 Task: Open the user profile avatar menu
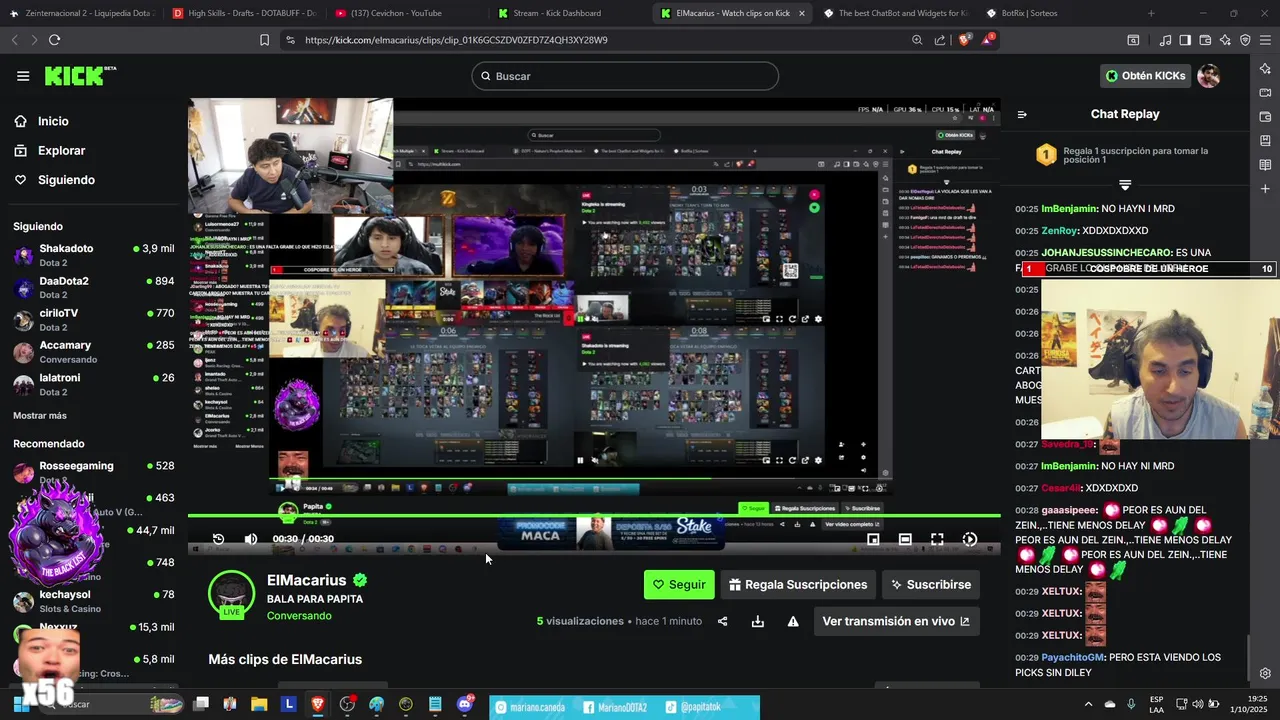coord(1209,76)
